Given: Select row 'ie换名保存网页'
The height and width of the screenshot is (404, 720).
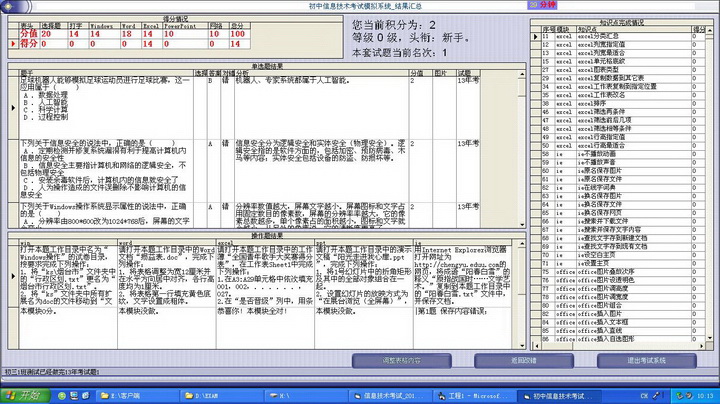Looking at the screenshot, I should (618, 213).
